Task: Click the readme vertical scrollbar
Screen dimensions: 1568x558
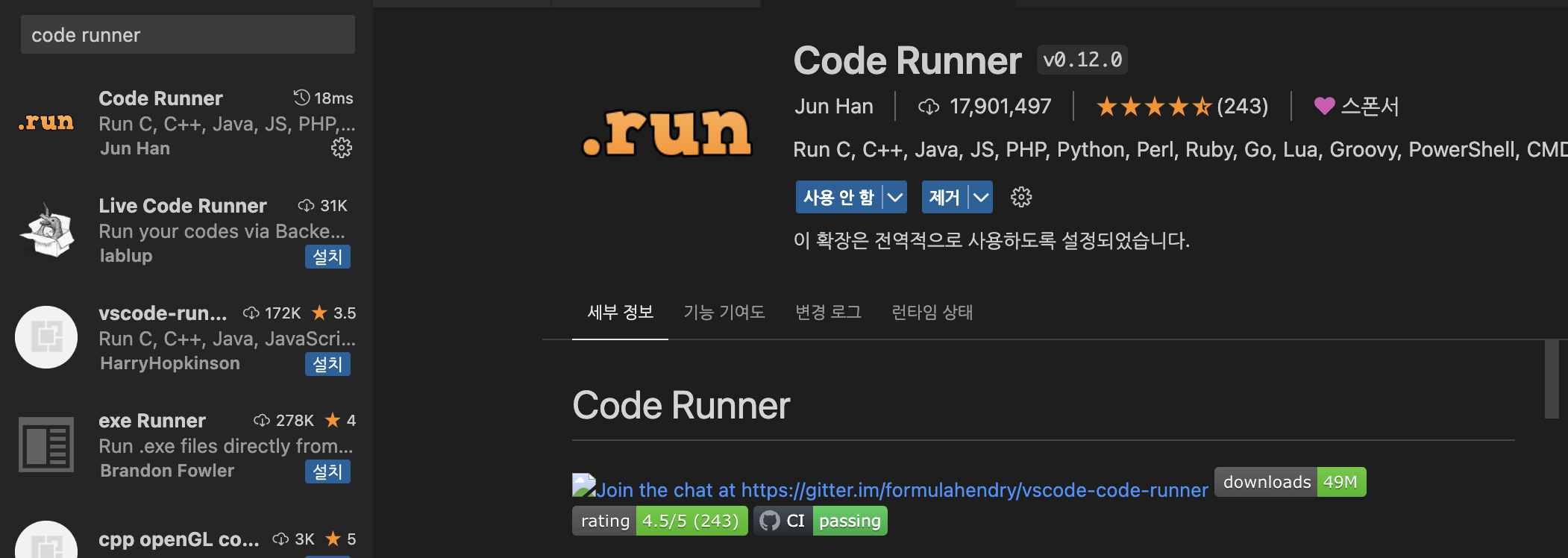Action: (x=1552, y=379)
